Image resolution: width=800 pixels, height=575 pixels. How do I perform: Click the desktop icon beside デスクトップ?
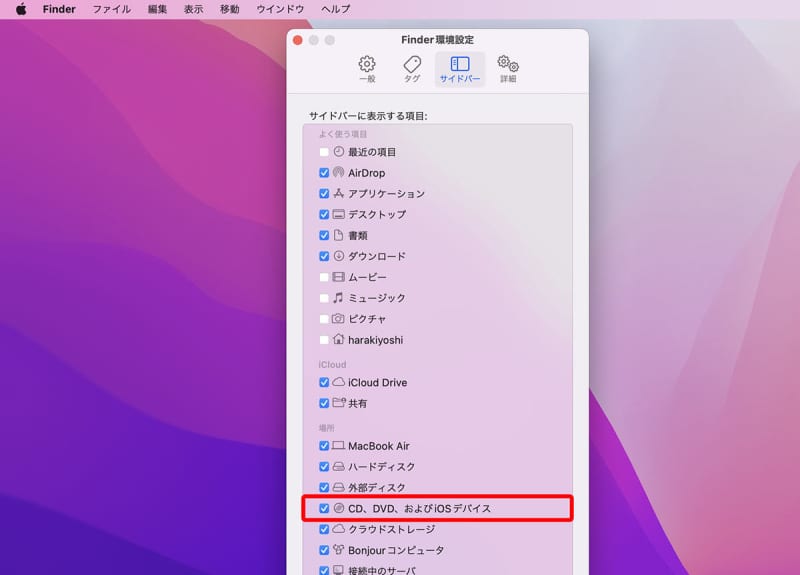pos(338,214)
